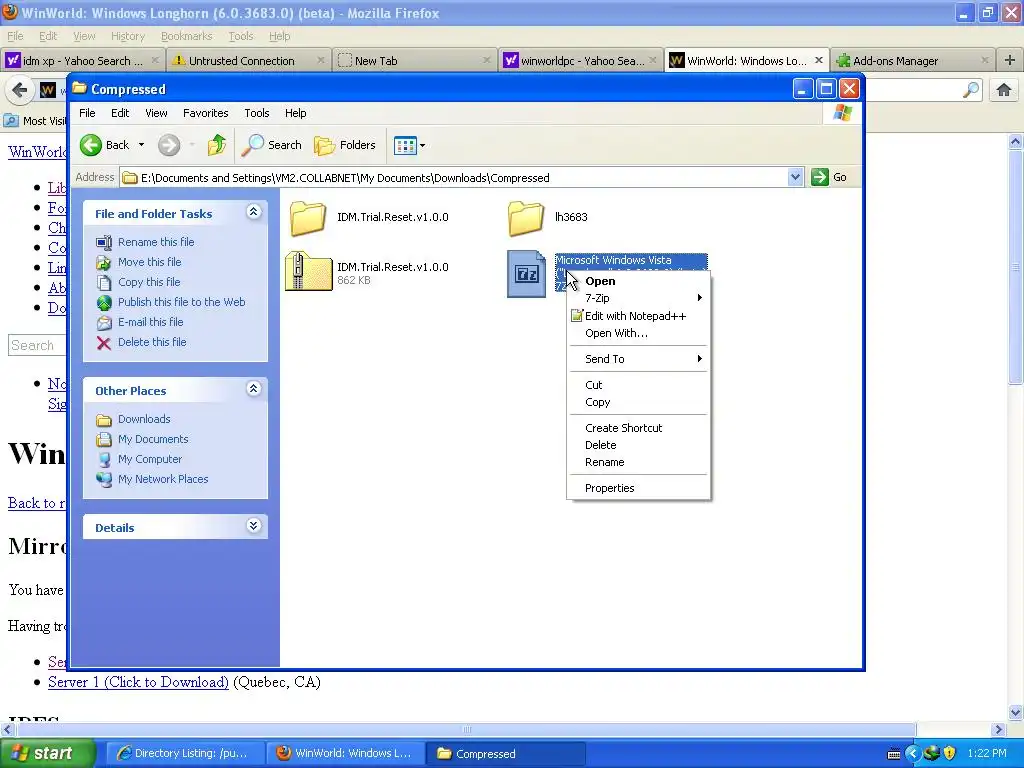This screenshot has height=768, width=1024.
Task: Collapse the File and Folder Tasks panel
Action: pyautogui.click(x=253, y=212)
